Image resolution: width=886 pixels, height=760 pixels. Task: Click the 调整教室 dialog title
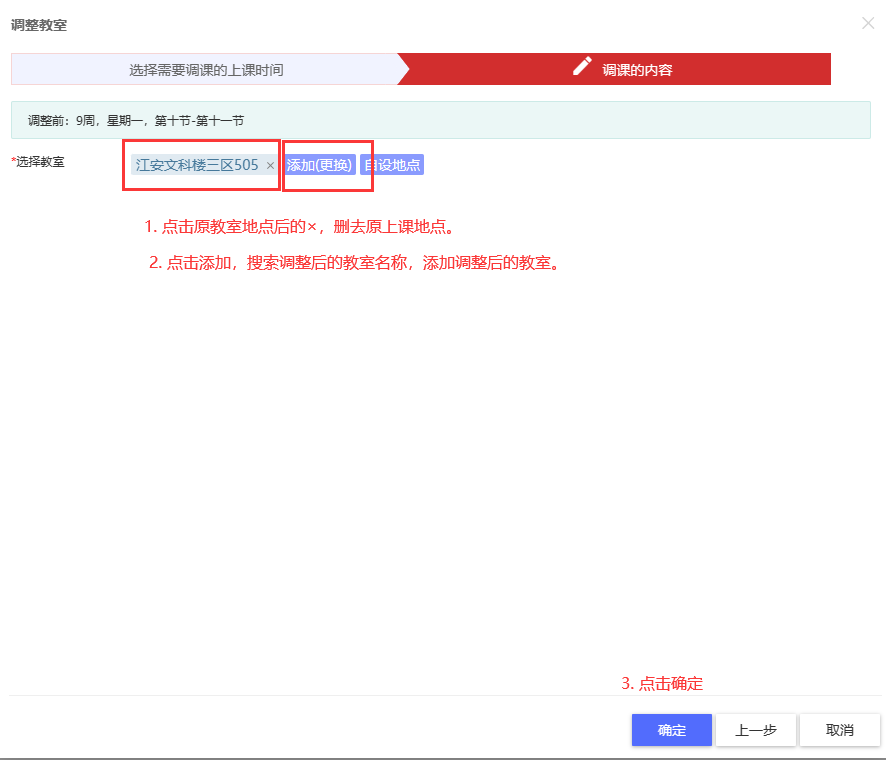point(39,25)
